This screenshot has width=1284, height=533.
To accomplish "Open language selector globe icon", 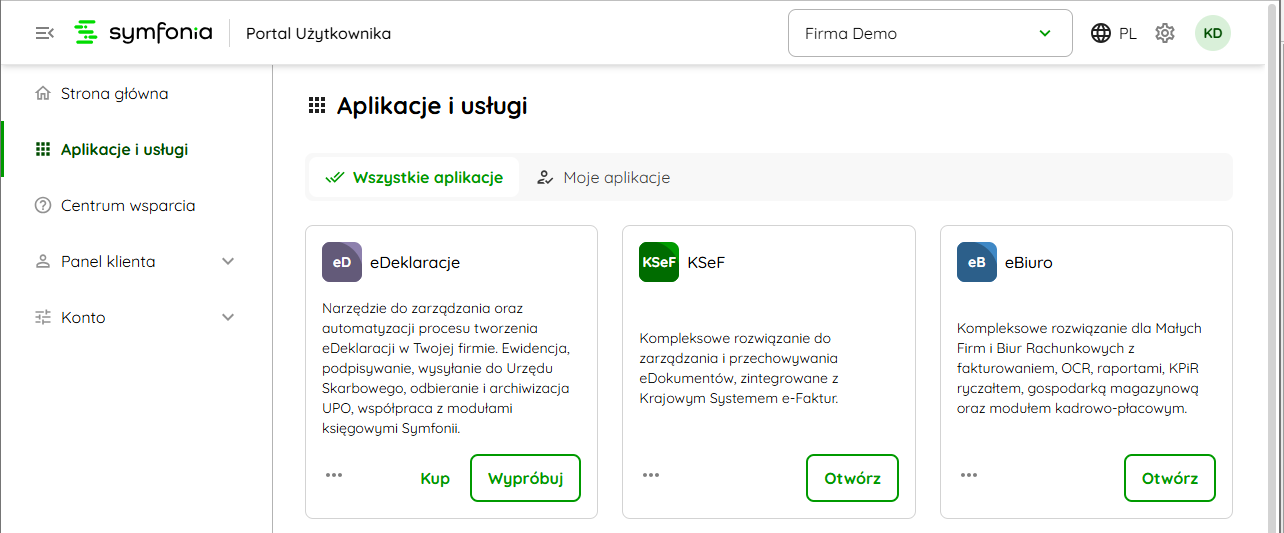I will tap(1101, 33).
